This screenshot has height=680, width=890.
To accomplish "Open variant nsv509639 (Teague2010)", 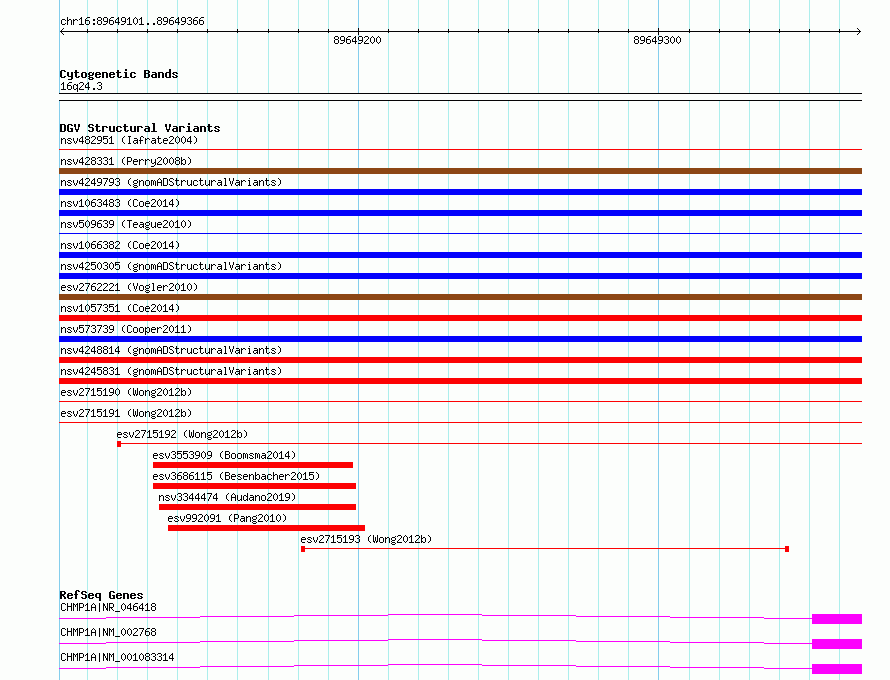I will 126,224.
